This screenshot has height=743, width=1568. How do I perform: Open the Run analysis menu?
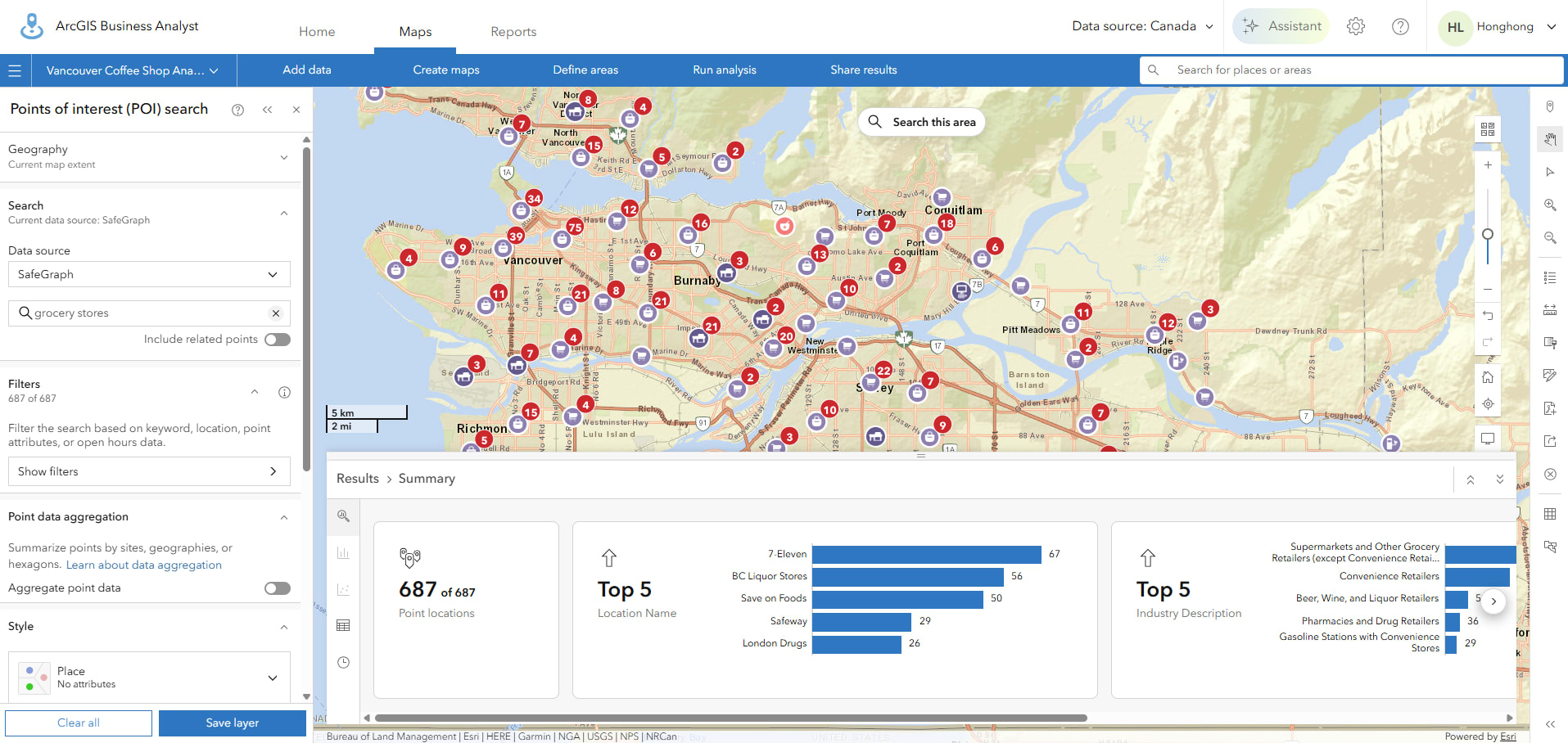[x=725, y=70]
